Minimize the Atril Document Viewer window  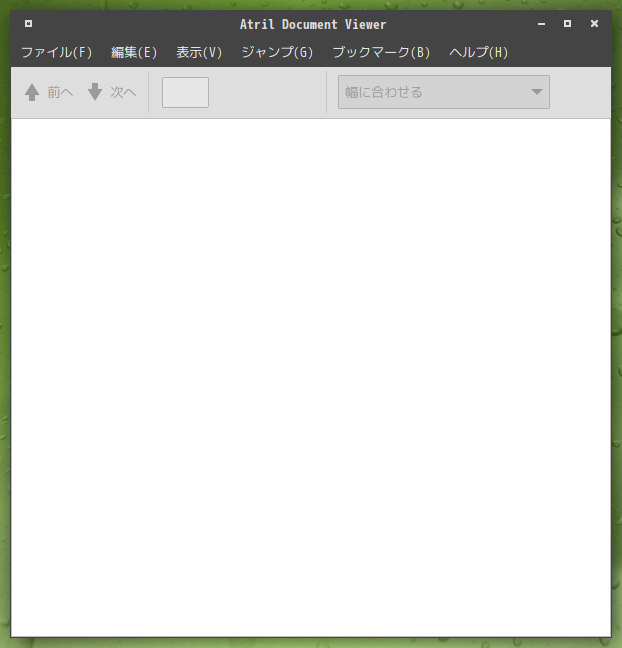point(541,24)
